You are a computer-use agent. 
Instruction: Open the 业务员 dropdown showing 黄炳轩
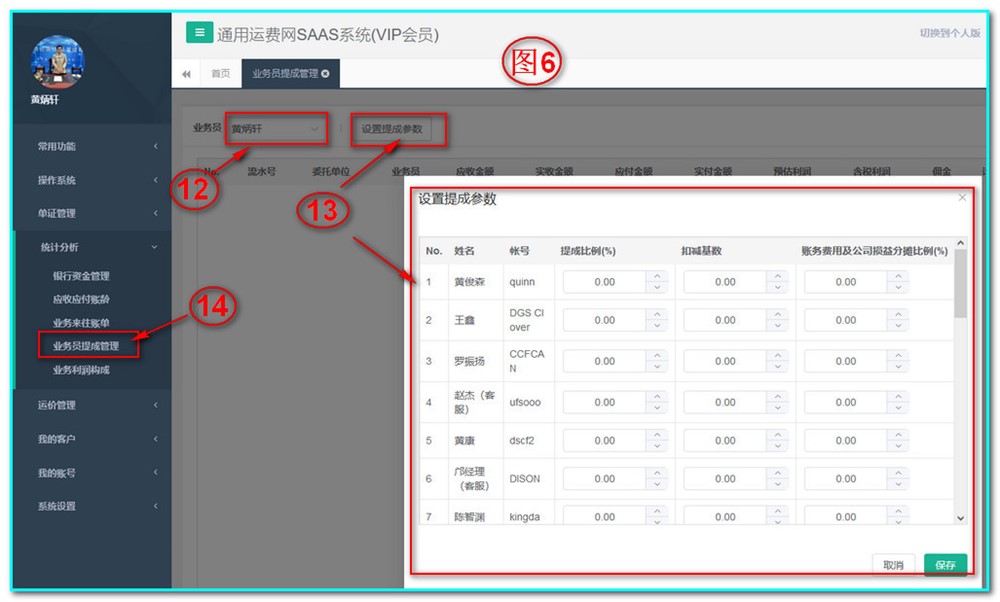277,129
